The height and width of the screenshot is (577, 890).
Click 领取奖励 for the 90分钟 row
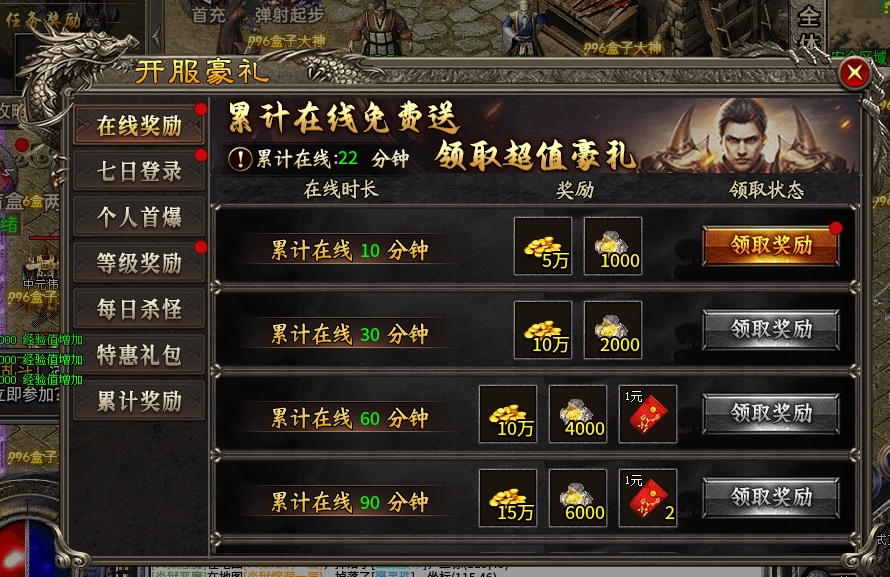pyautogui.click(x=771, y=497)
